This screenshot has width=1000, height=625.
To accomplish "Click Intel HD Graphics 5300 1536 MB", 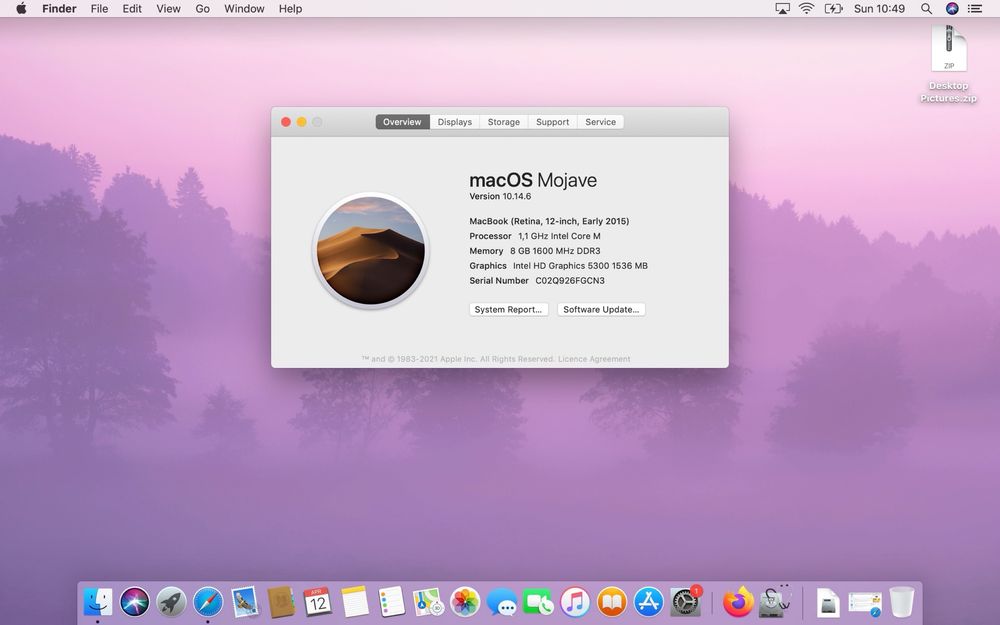I will [x=580, y=266].
